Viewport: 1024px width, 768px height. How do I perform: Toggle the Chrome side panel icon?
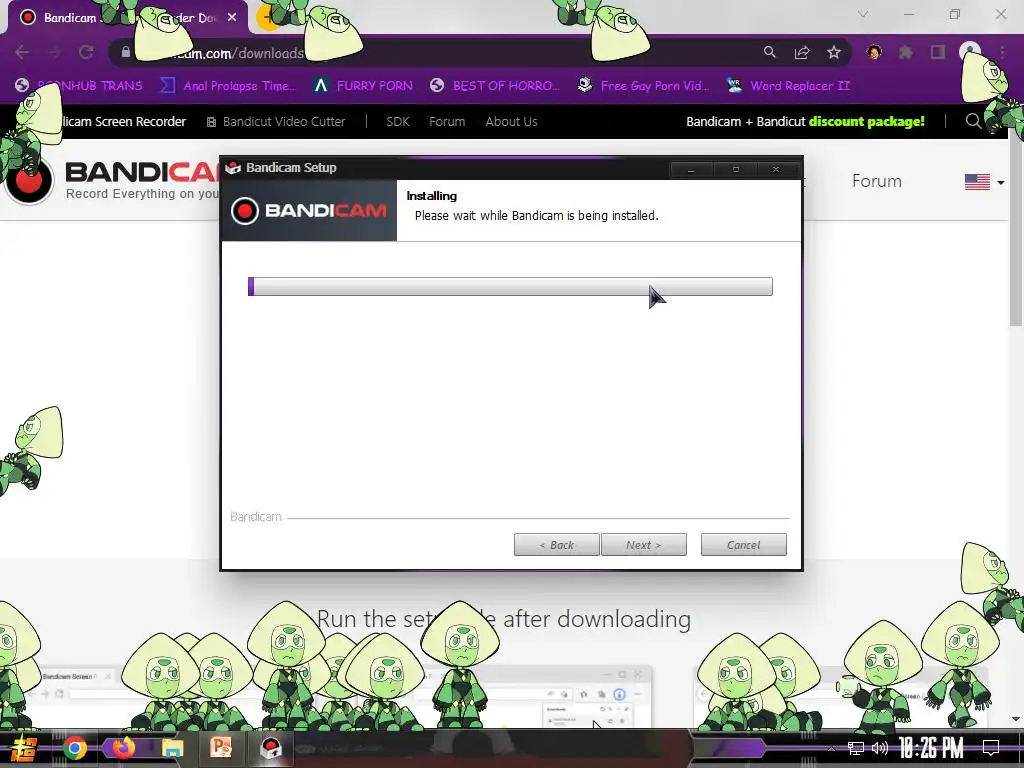pos(938,52)
